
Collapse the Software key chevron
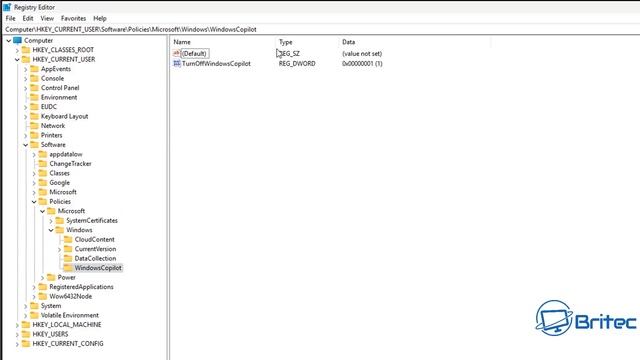pos(26,145)
